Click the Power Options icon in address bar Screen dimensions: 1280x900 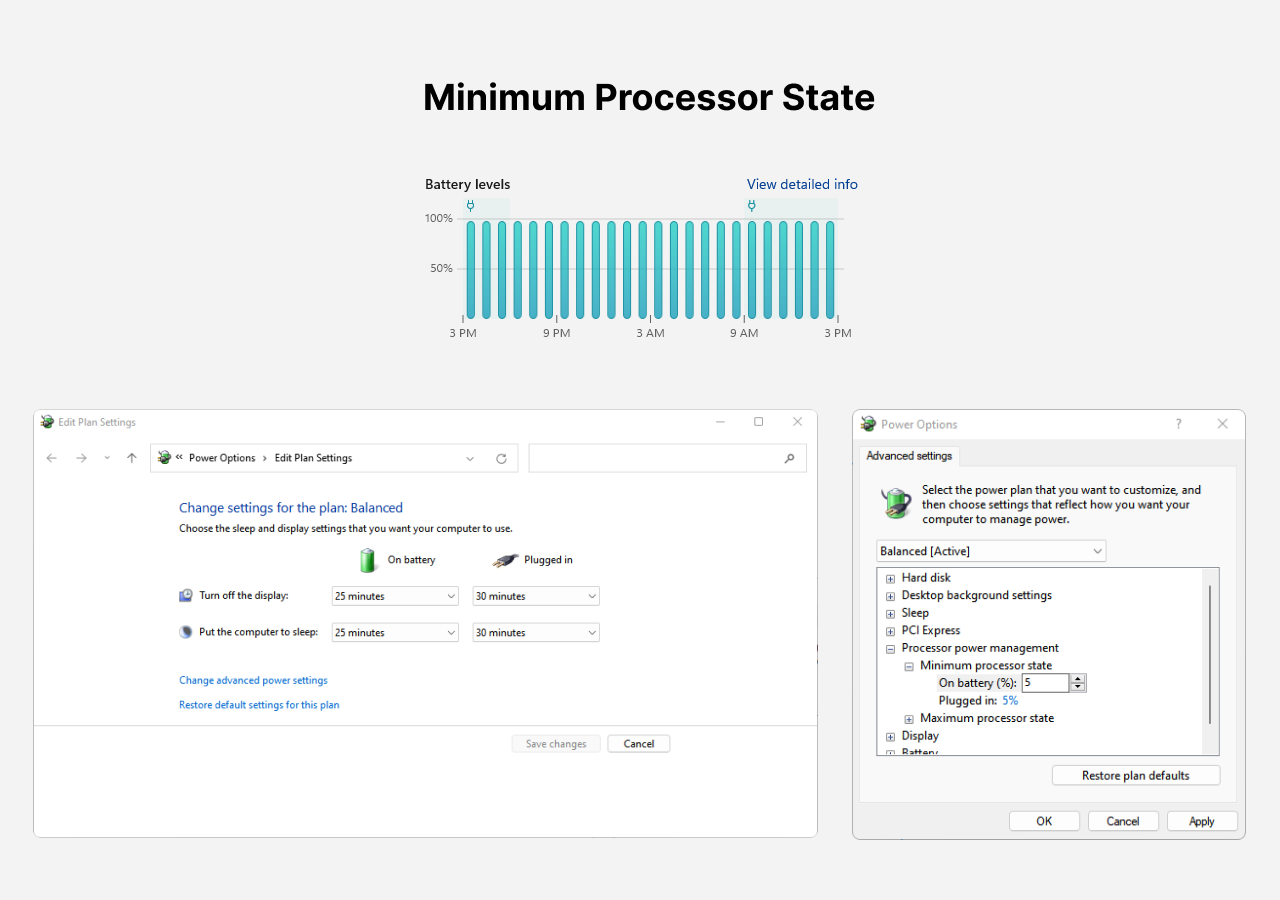pos(165,458)
